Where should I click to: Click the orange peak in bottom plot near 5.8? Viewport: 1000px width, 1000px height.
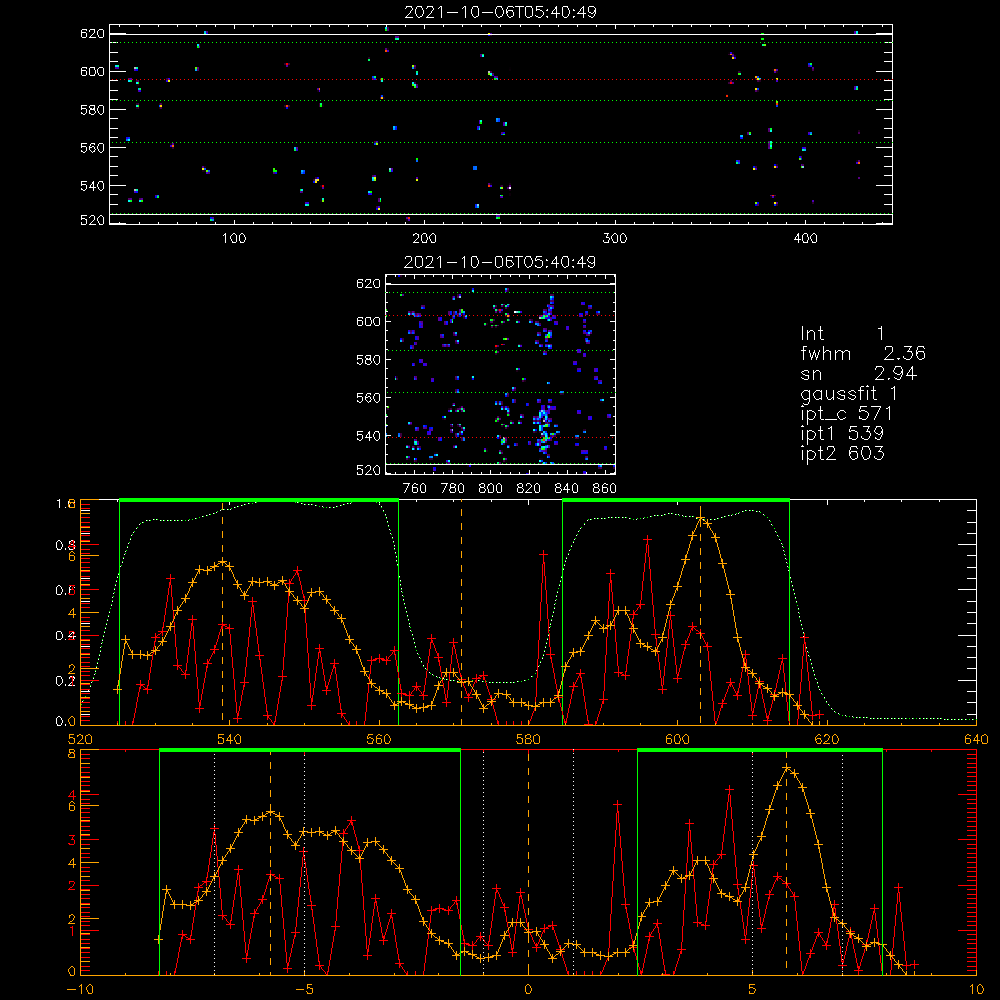coord(786,768)
